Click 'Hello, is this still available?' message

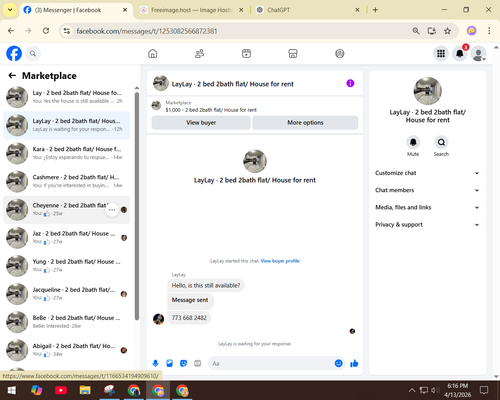pyautogui.click(x=206, y=286)
